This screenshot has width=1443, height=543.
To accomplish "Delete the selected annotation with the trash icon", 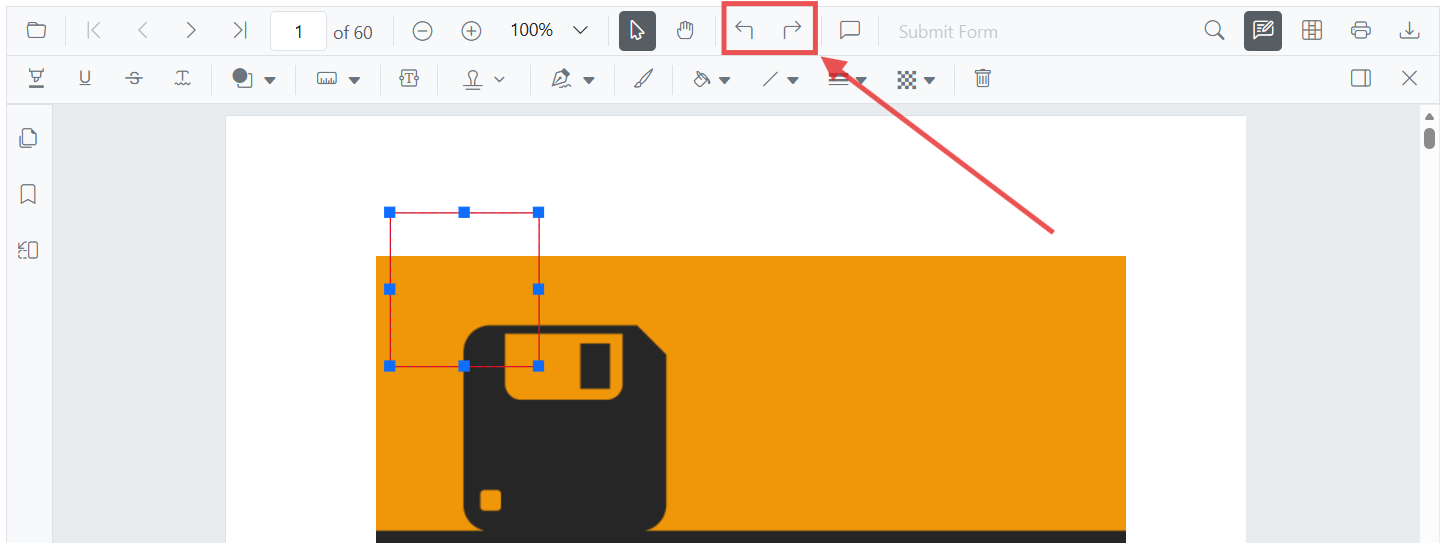I will (x=982, y=79).
